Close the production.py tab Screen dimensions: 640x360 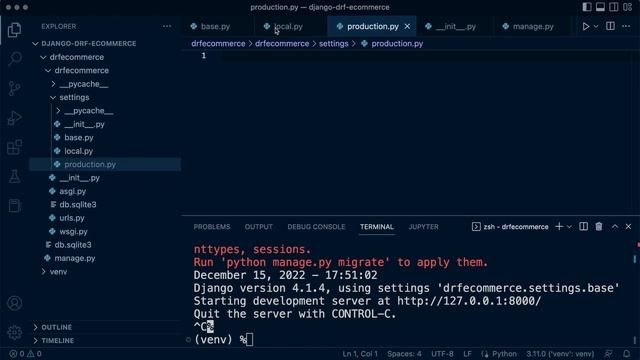click(407, 26)
